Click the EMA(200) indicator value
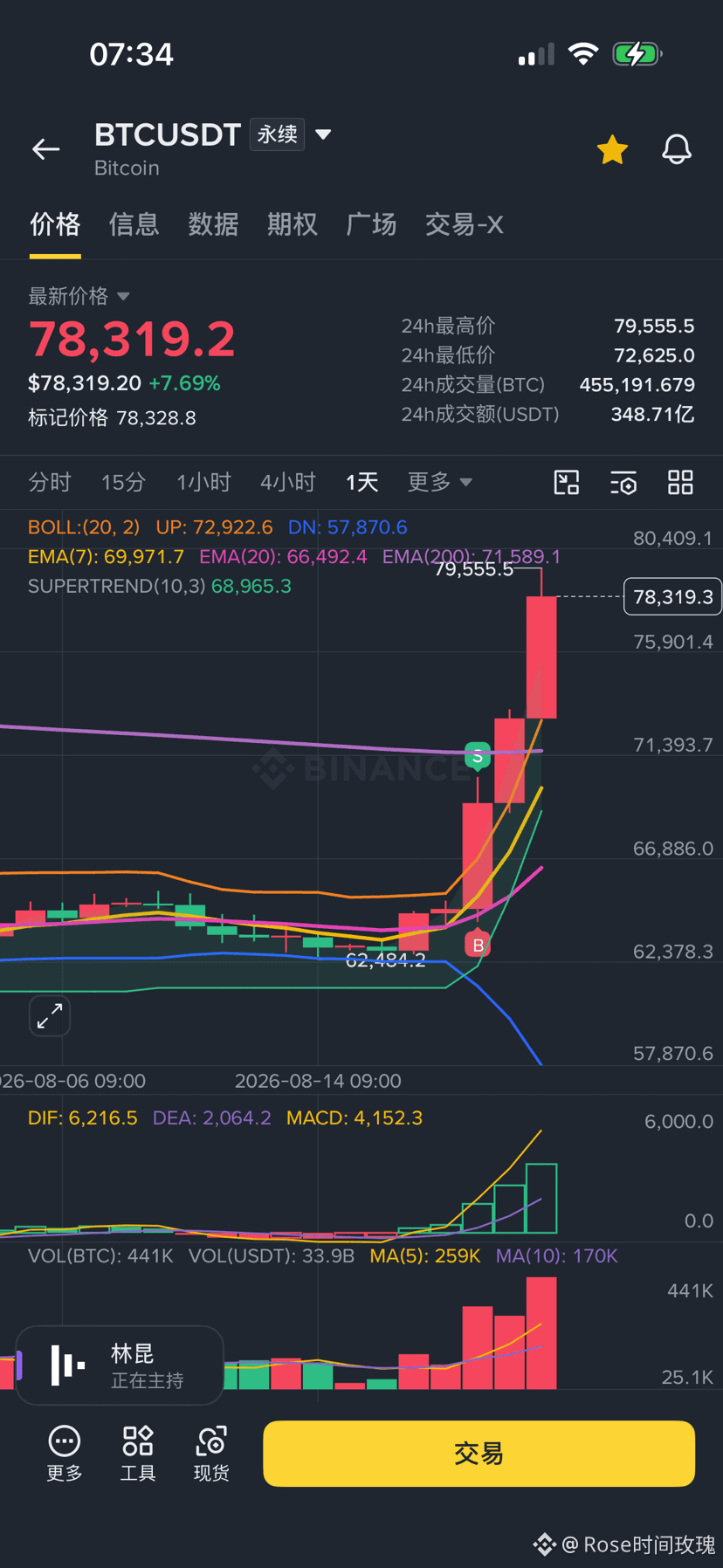 [472, 556]
